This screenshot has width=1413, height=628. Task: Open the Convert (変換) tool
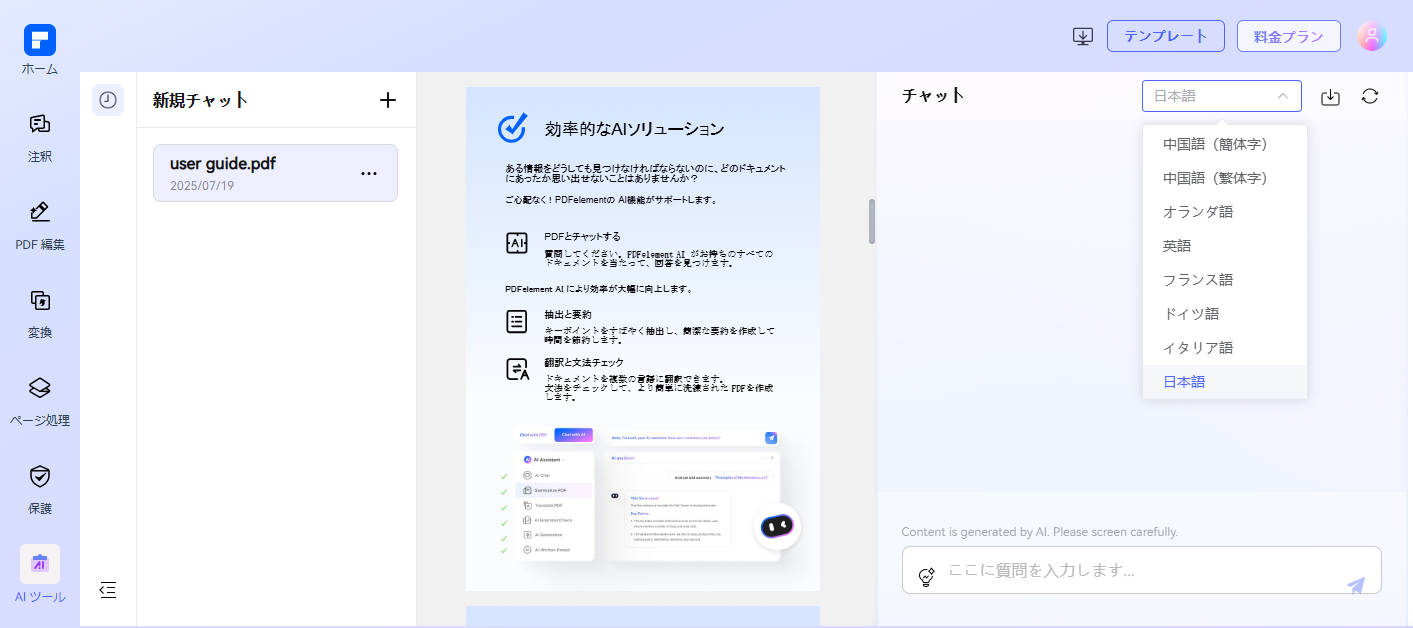click(x=40, y=314)
